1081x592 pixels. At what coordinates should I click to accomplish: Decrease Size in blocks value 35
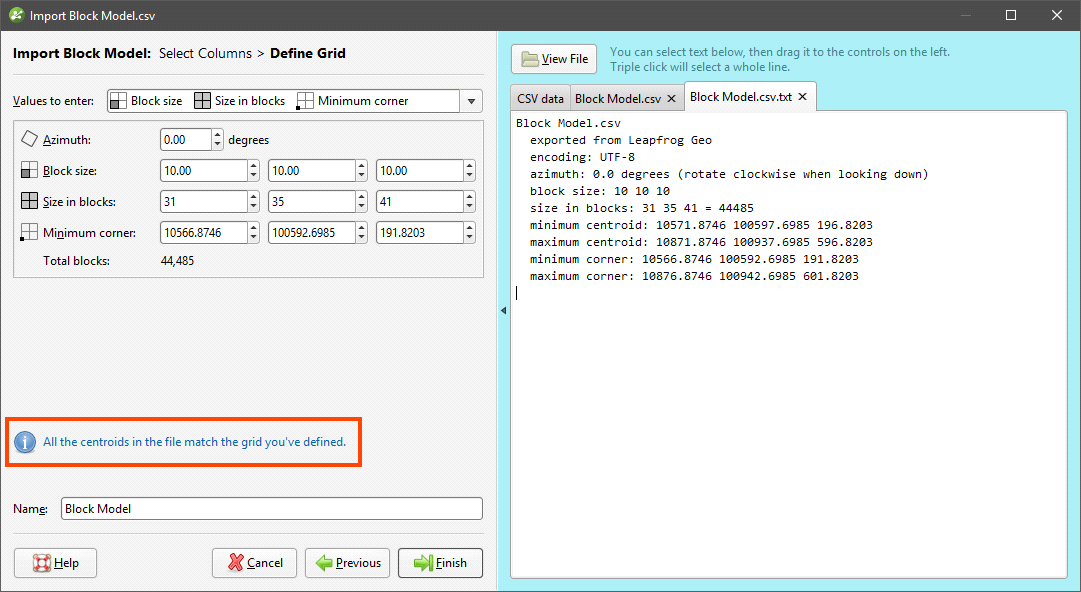click(362, 207)
